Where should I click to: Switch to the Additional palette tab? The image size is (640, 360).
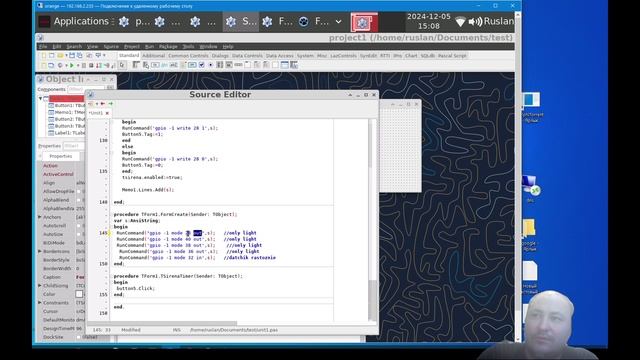tap(153, 56)
